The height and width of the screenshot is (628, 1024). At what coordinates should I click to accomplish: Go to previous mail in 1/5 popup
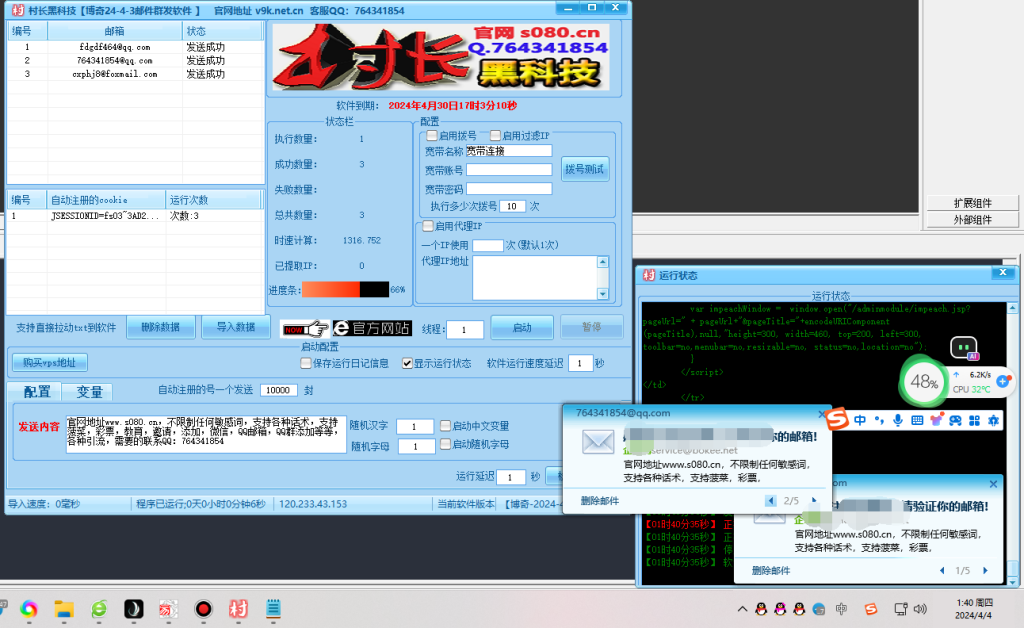pos(943,570)
